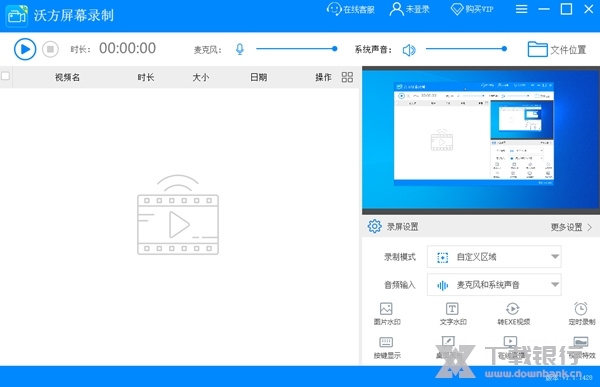Image resolution: width=600 pixels, height=387 pixels.
Task: Close the 沃方屏幕录制 window
Action: pyautogui.click(x=589, y=9)
